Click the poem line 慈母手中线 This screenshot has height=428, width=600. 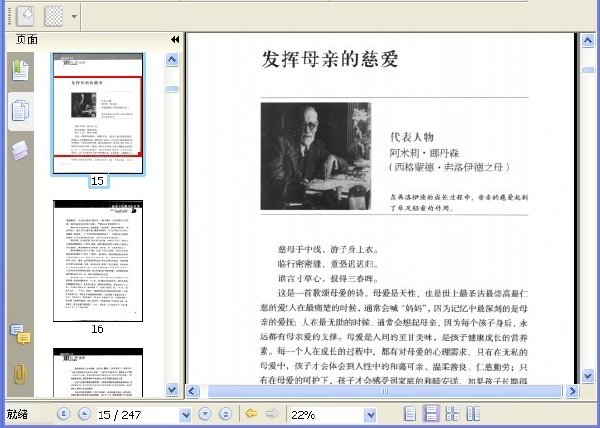298,250
